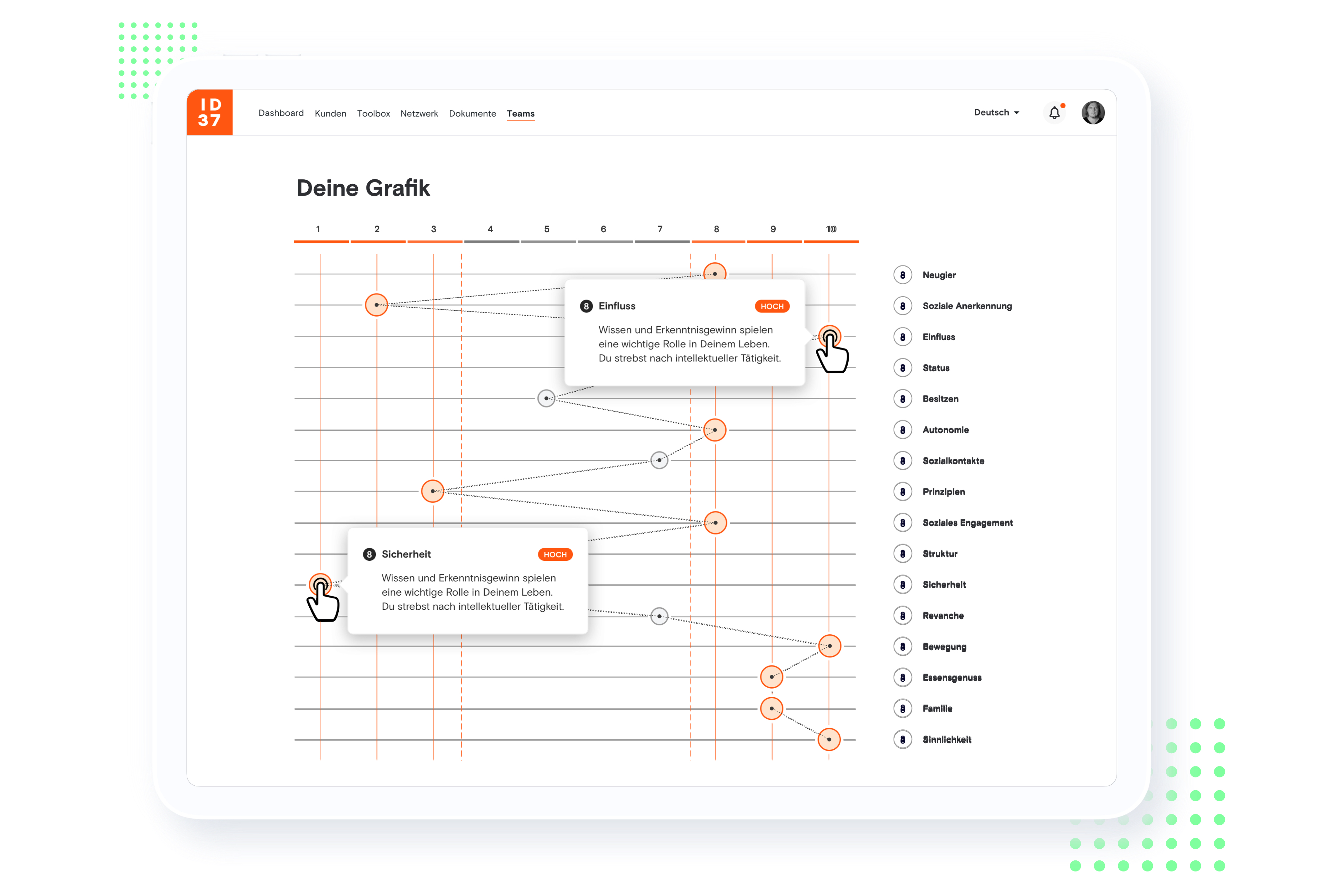Open the Dokumente navigation link
The width and height of the screenshot is (1317, 896).
472,113
